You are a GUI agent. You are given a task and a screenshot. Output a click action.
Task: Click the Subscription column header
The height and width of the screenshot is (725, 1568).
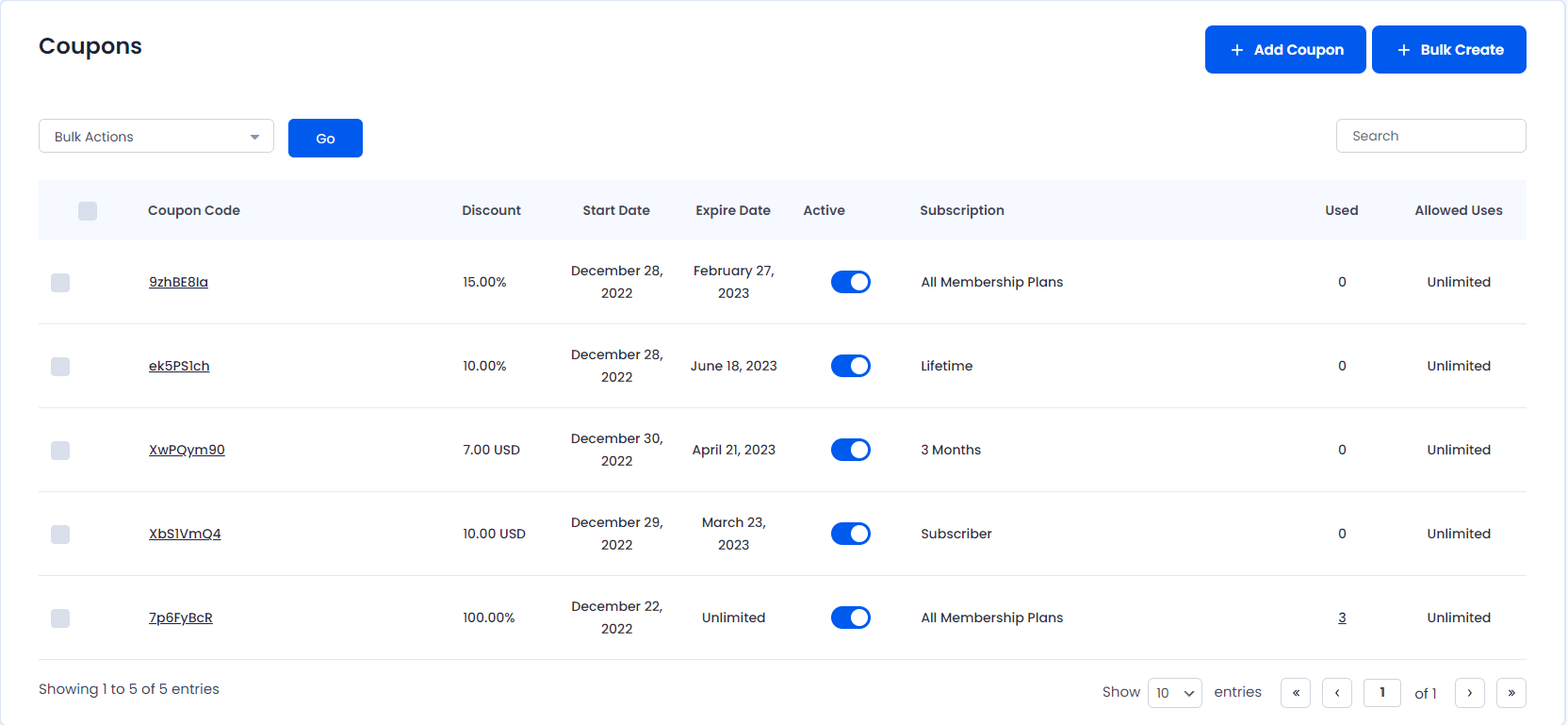[x=962, y=210]
